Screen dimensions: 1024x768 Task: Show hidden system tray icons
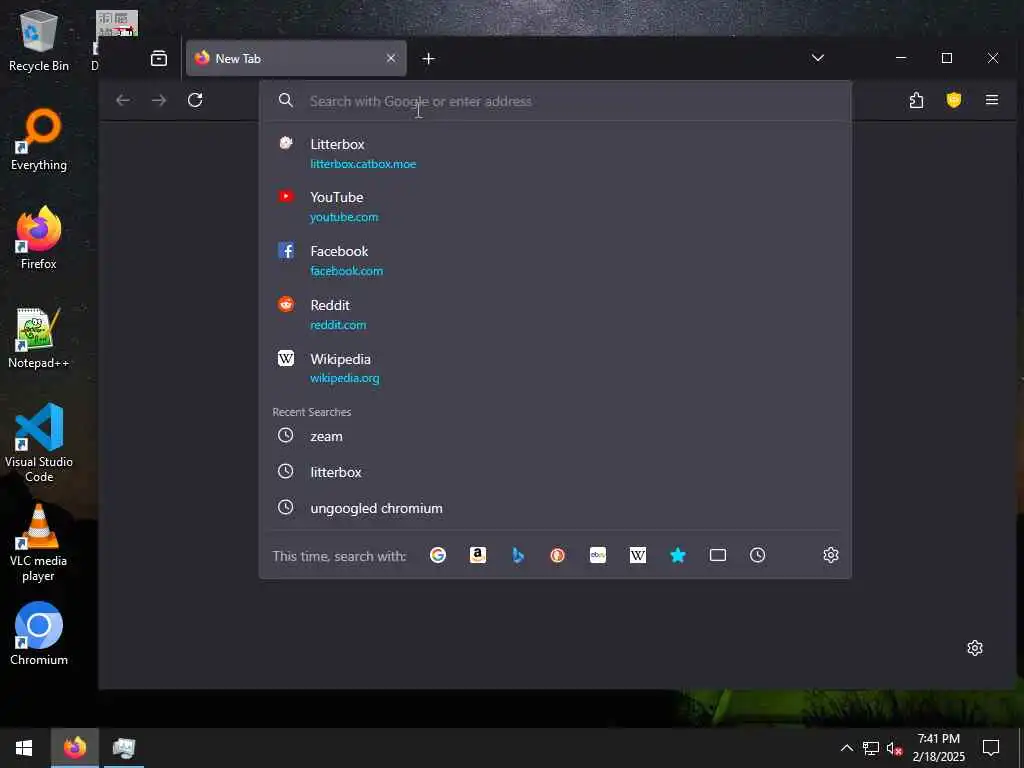[846, 748]
